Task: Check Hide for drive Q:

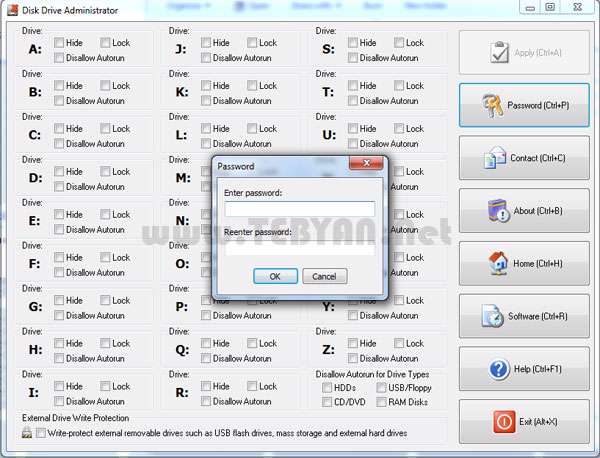Action: (206, 343)
